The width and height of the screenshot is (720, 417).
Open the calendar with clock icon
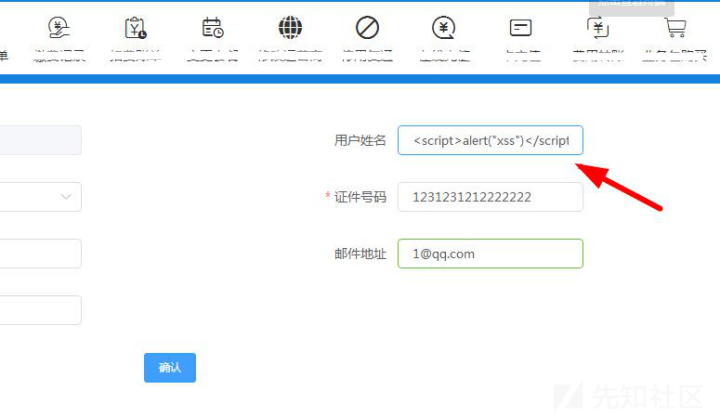(x=213, y=28)
